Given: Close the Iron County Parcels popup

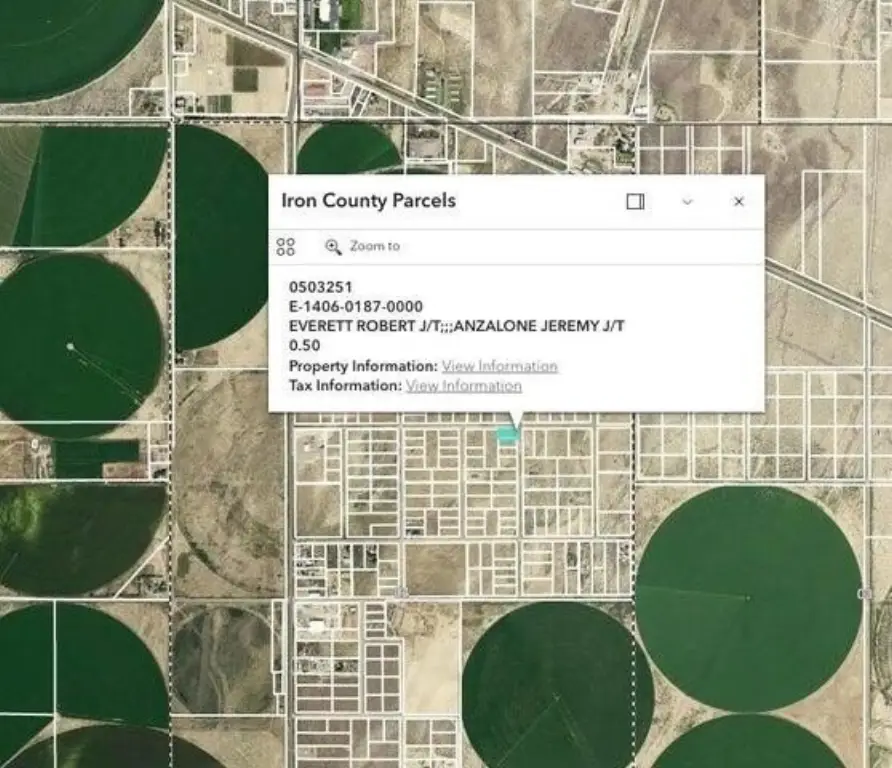Looking at the screenshot, I should tap(739, 202).
